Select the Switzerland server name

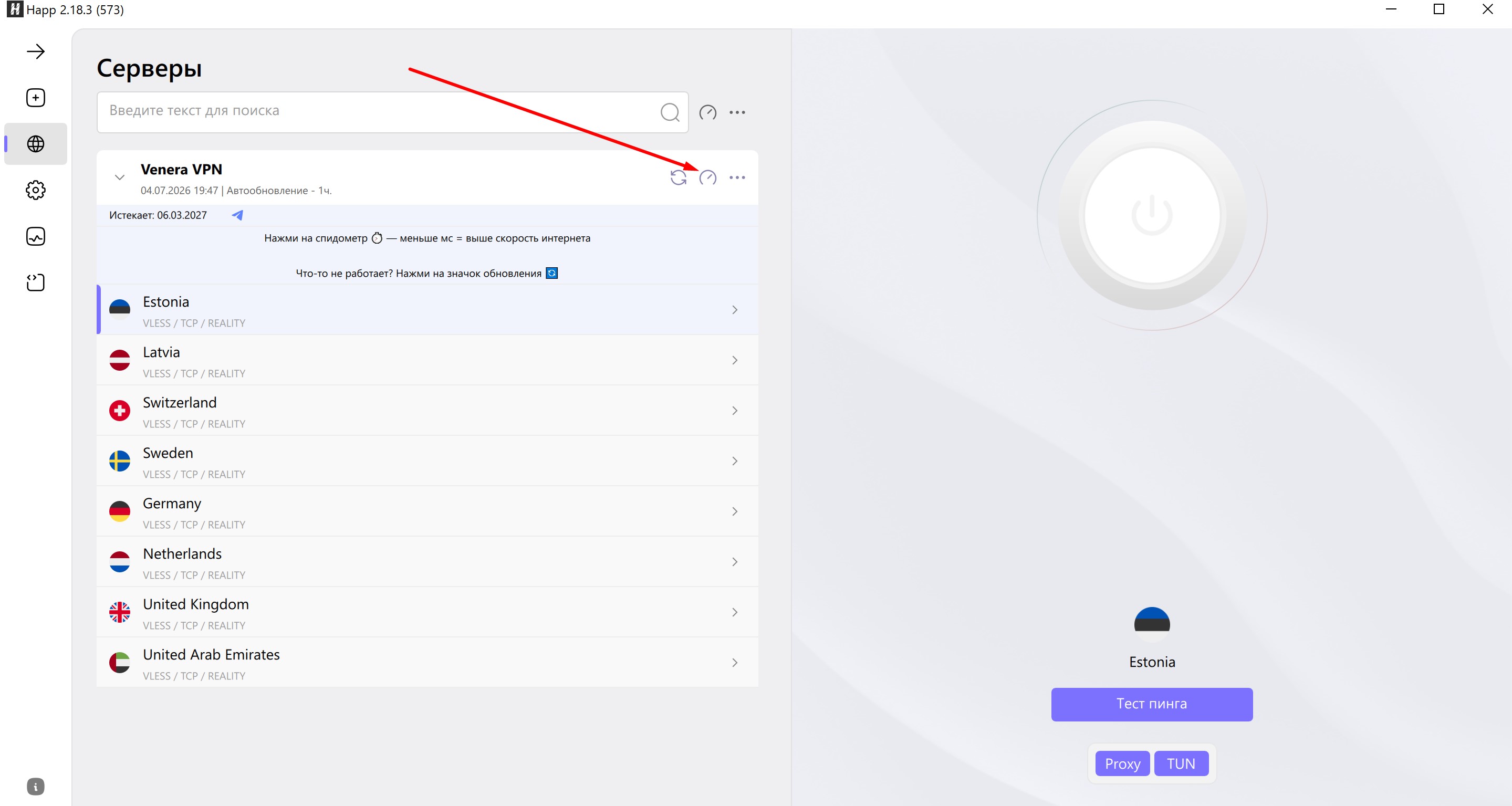point(180,403)
